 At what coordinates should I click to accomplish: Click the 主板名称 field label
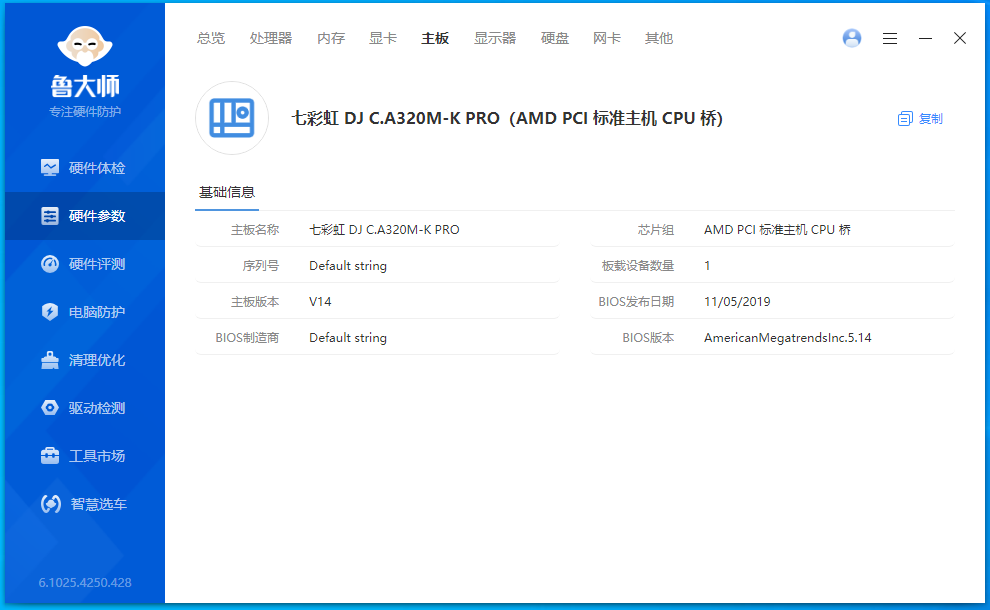coord(255,230)
